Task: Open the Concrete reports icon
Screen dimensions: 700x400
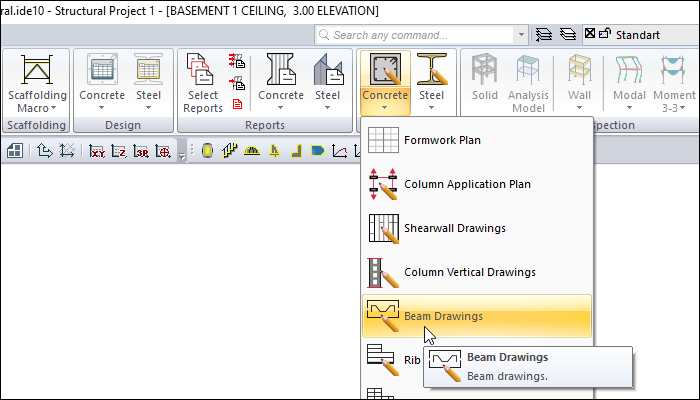Action: point(280,69)
